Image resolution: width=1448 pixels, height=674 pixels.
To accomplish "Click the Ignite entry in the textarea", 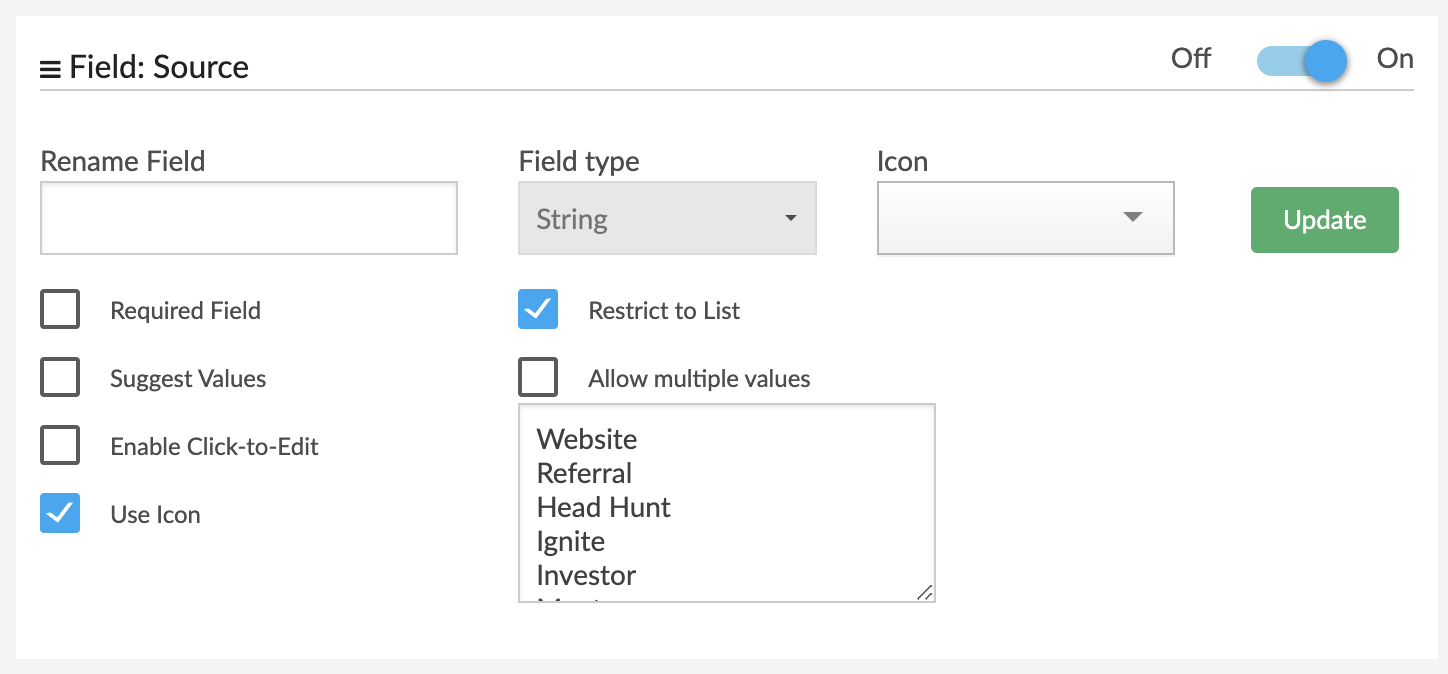I will tap(571, 541).
